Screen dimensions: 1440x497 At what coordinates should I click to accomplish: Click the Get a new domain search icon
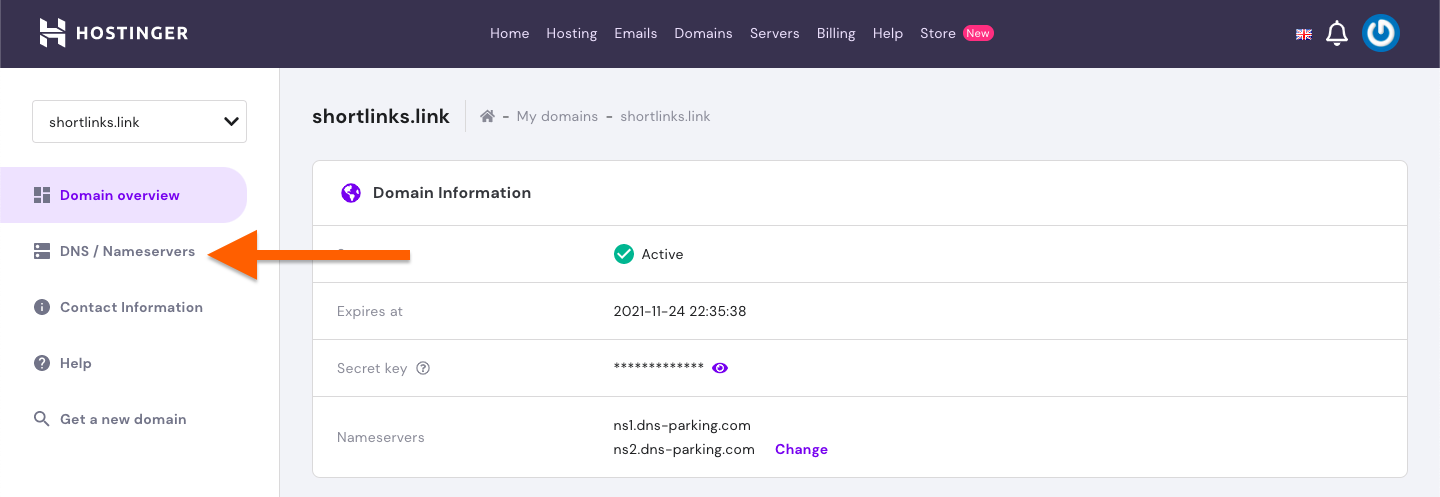click(42, 419)
